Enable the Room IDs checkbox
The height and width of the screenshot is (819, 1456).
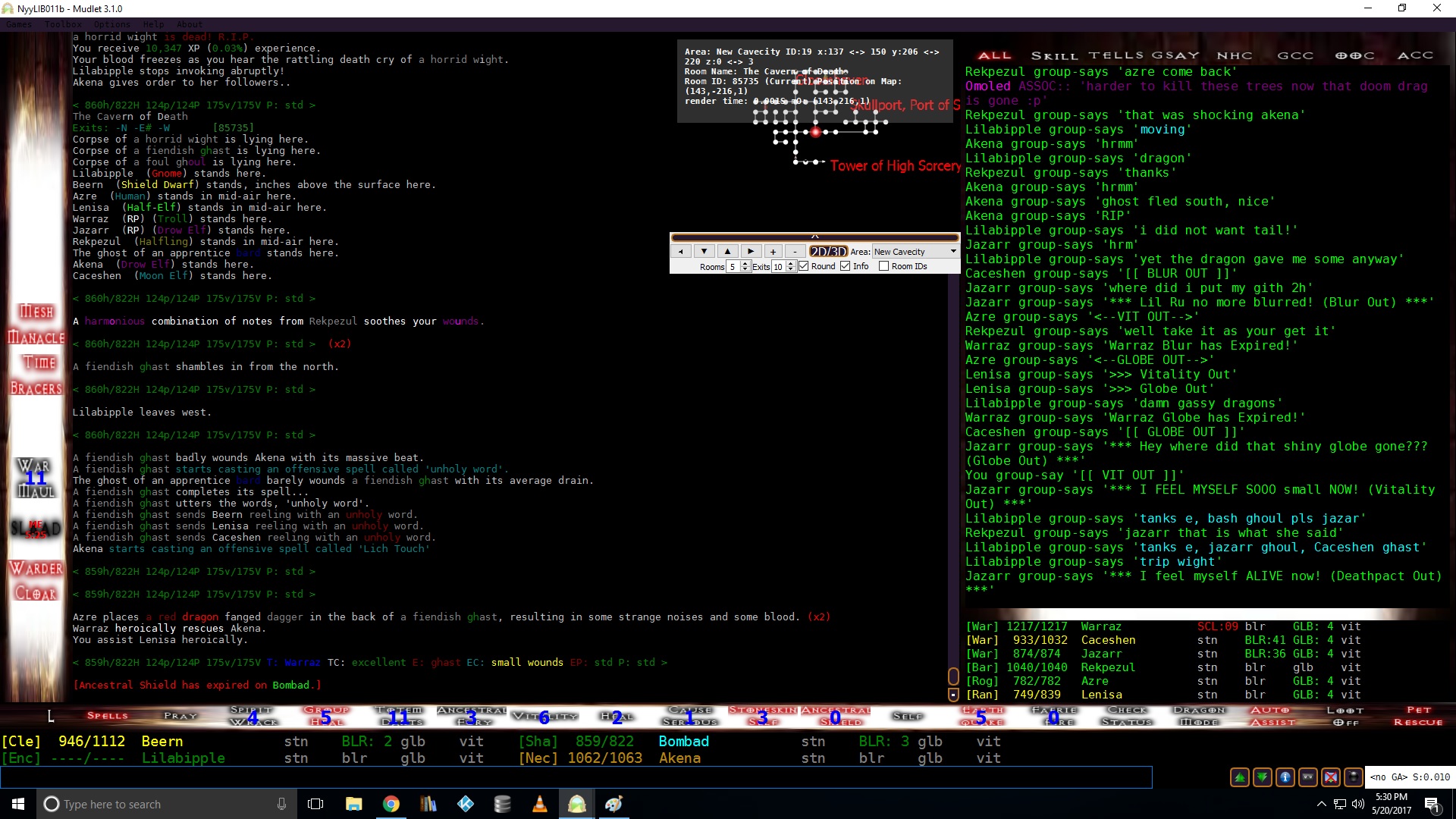click(x=883, y=266)
